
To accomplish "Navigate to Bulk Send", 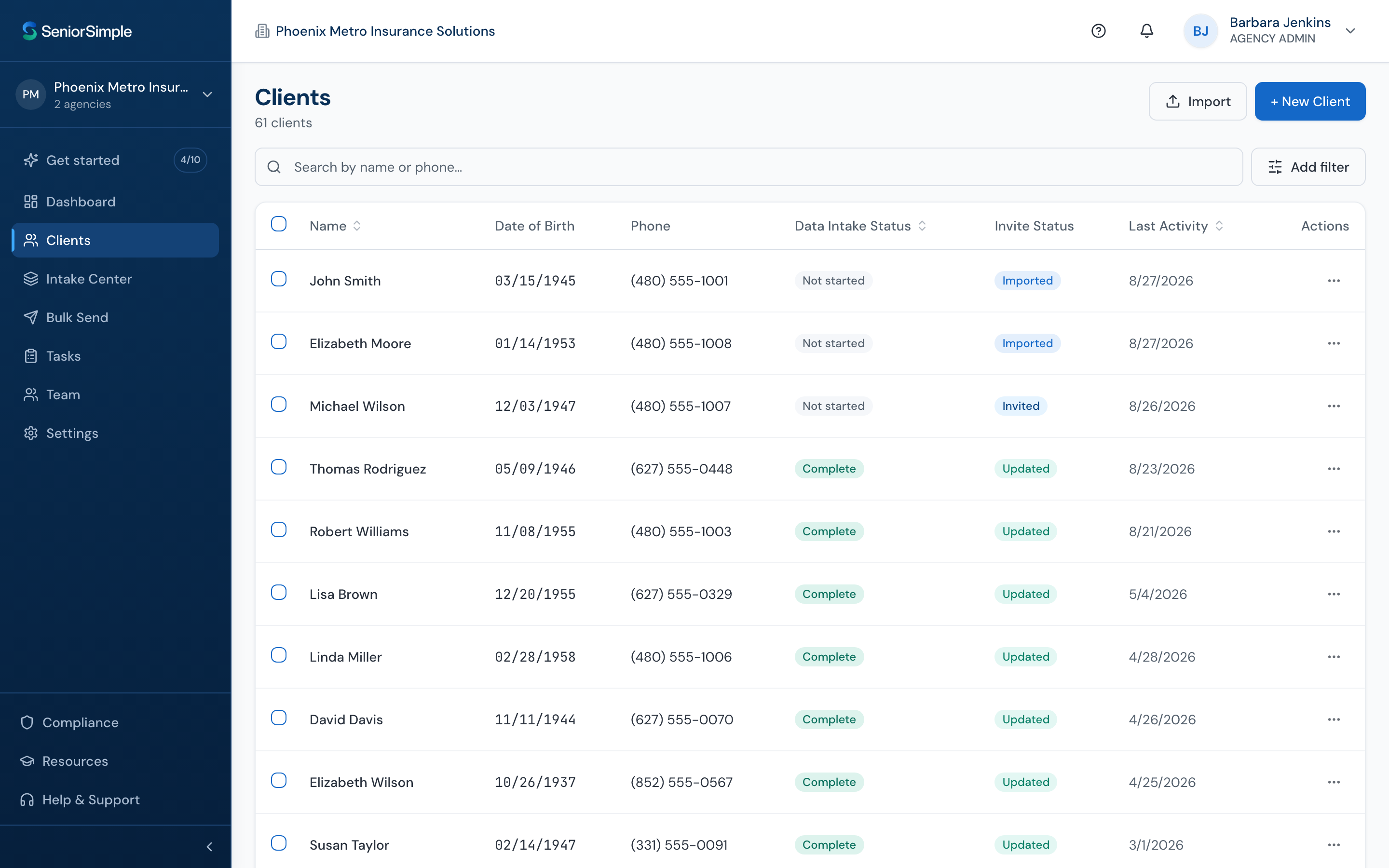I will pyautogui.click(x=115, y=317).
